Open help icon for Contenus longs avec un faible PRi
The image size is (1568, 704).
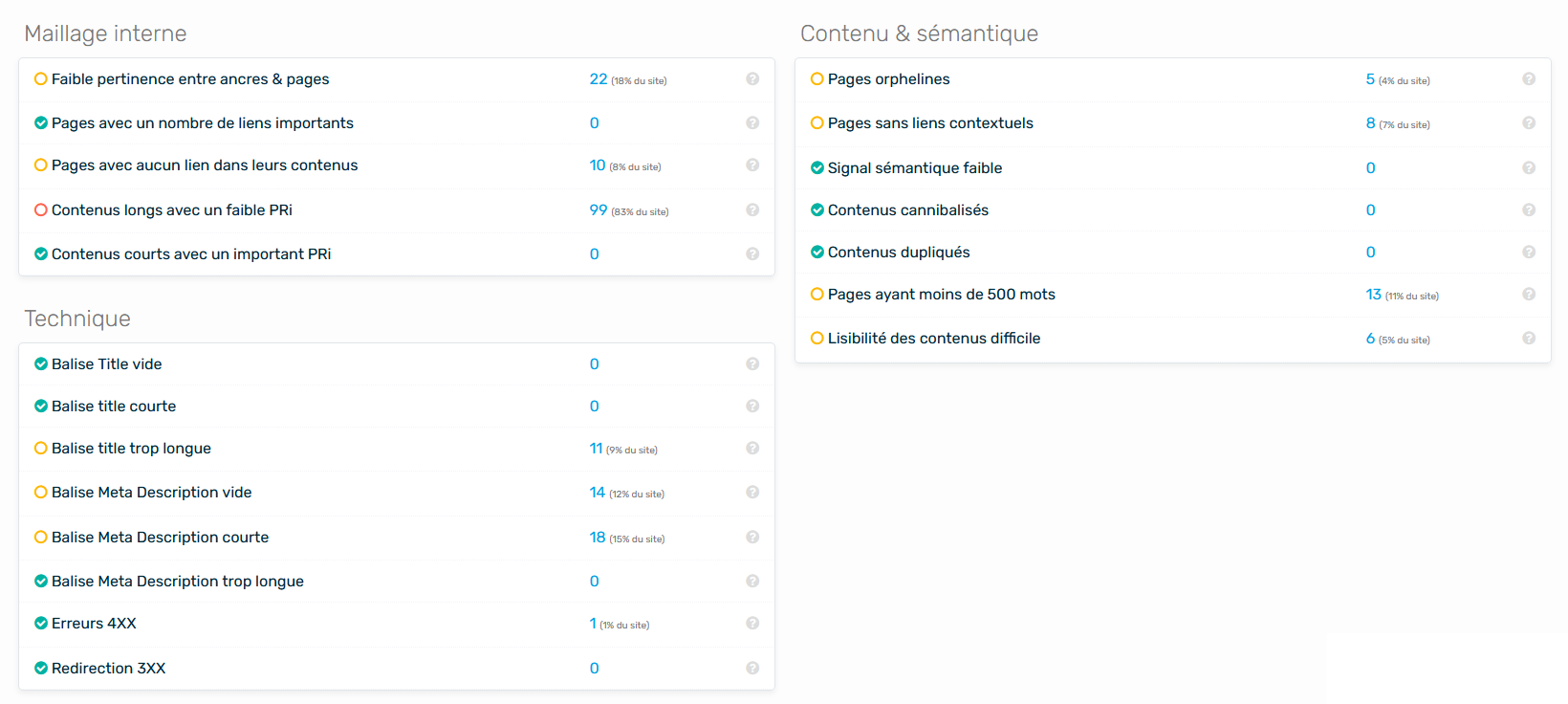[752, 210]
